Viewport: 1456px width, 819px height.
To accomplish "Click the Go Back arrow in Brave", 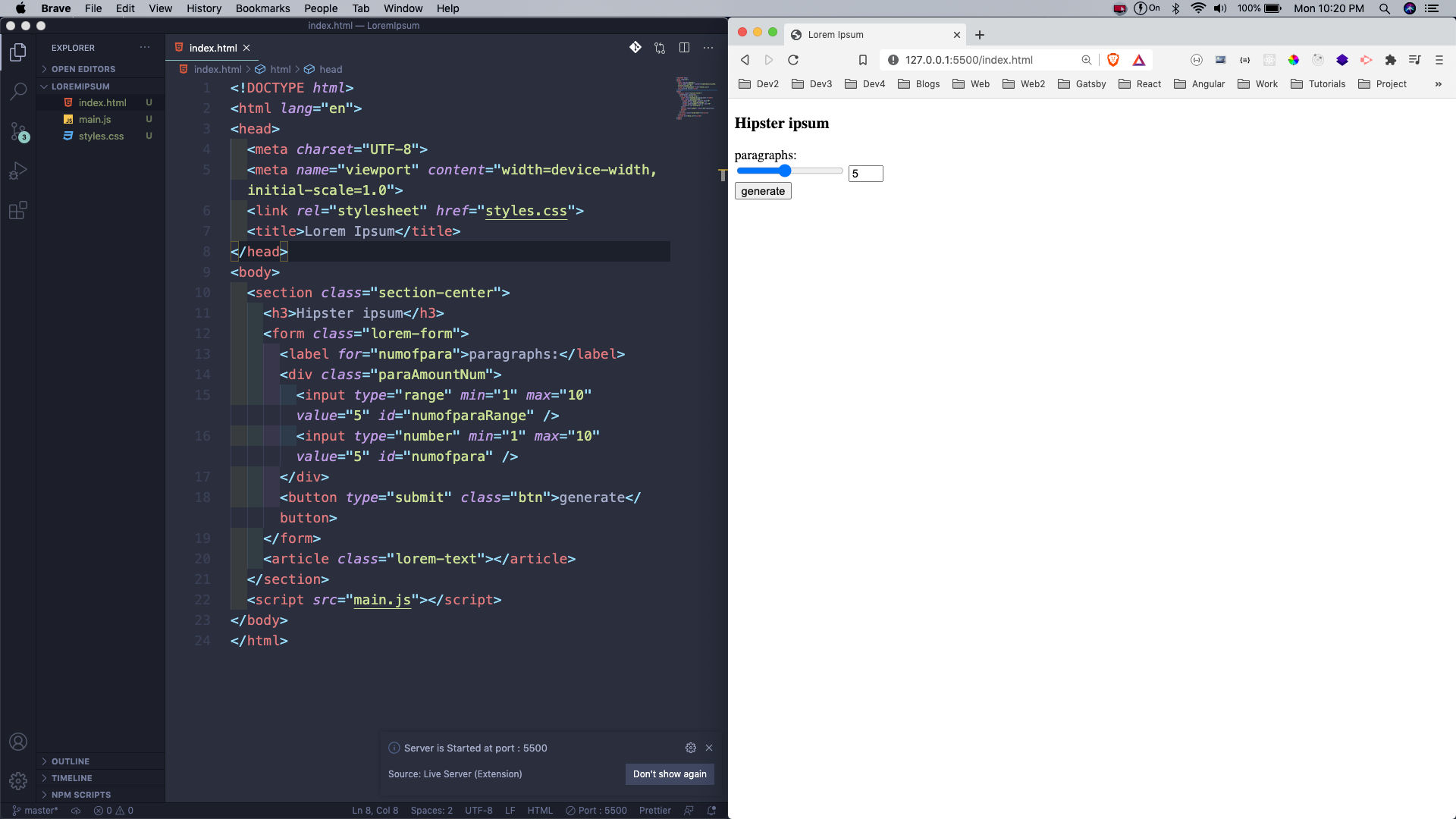I will (x=745, y=60).
